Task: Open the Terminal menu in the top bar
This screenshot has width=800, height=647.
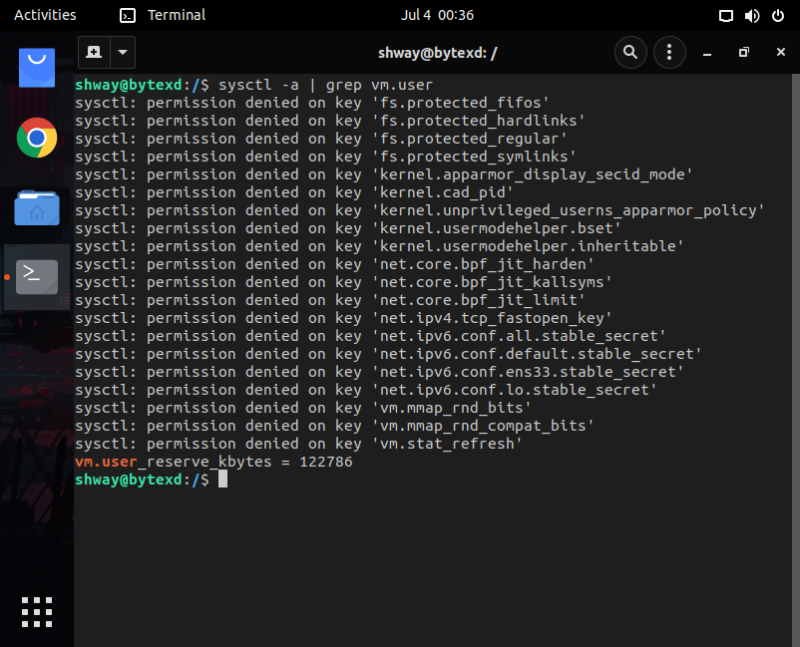Action: [163, 15]
